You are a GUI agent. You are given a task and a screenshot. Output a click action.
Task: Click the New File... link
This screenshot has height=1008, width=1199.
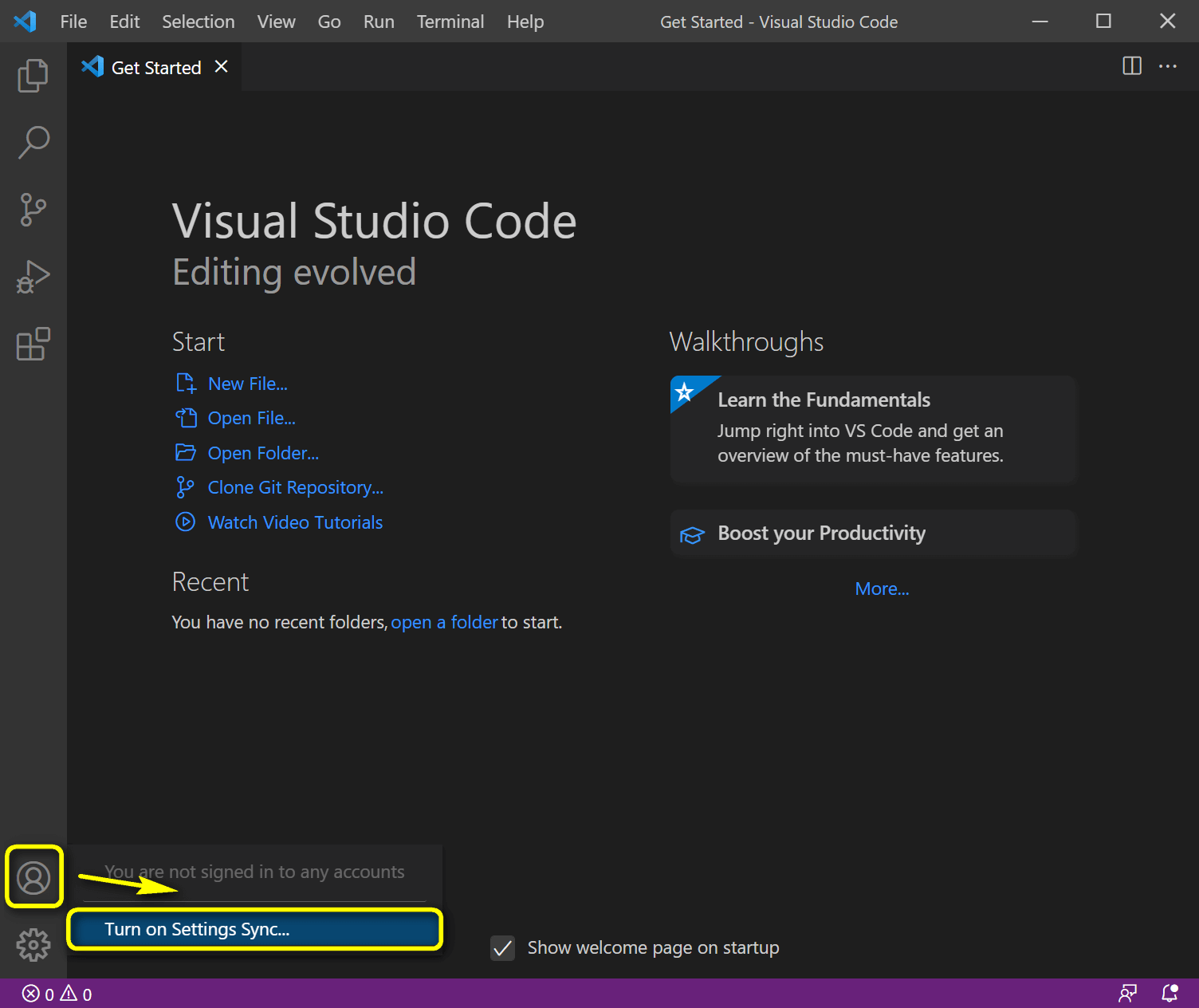click(x=248, y=384)
